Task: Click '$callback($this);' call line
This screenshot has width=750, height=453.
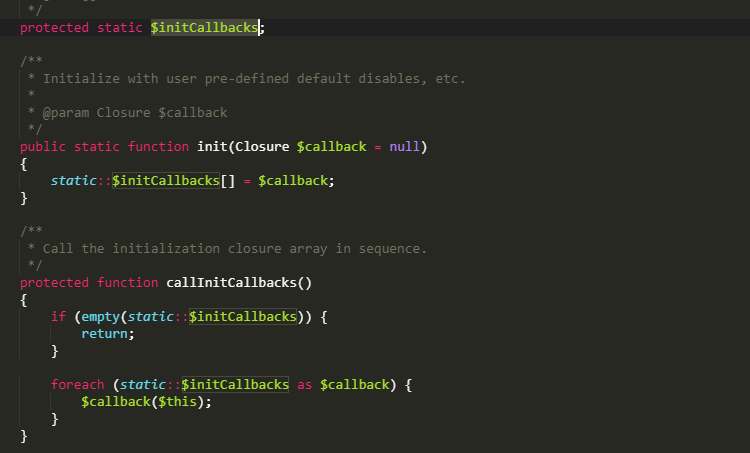Action: pyautogui.click(x=146, y=402)
